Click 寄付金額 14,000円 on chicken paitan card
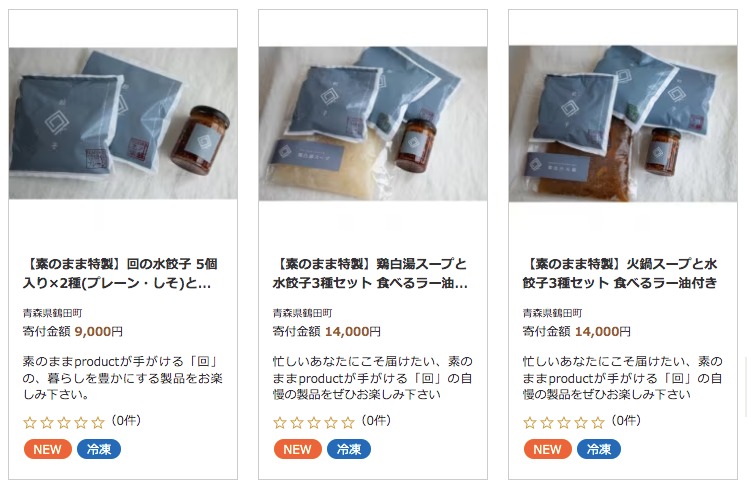Viewport: 747px width, 490px height. [326, 331]
